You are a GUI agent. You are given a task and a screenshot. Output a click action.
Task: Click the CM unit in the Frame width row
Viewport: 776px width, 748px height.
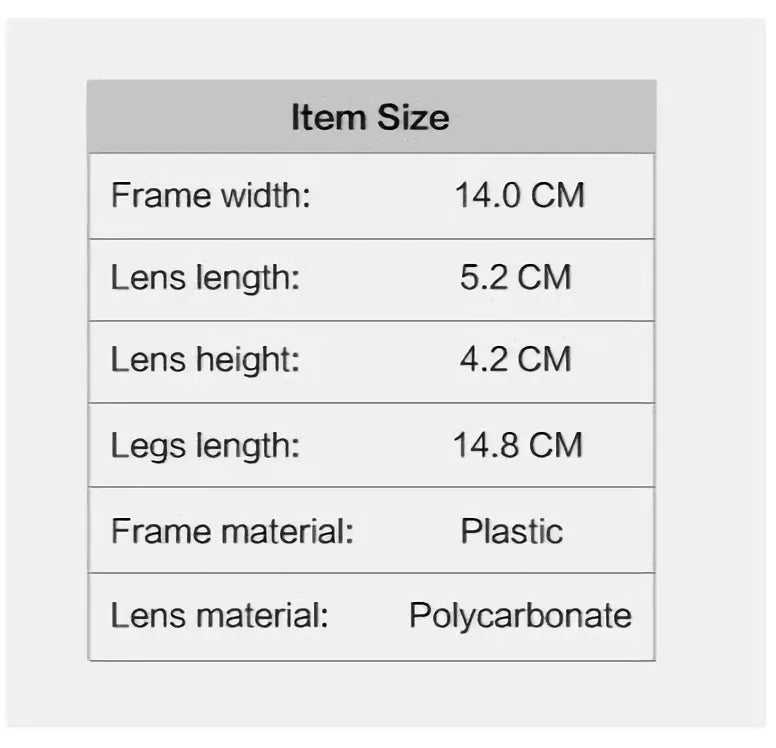tap(557, 194)
